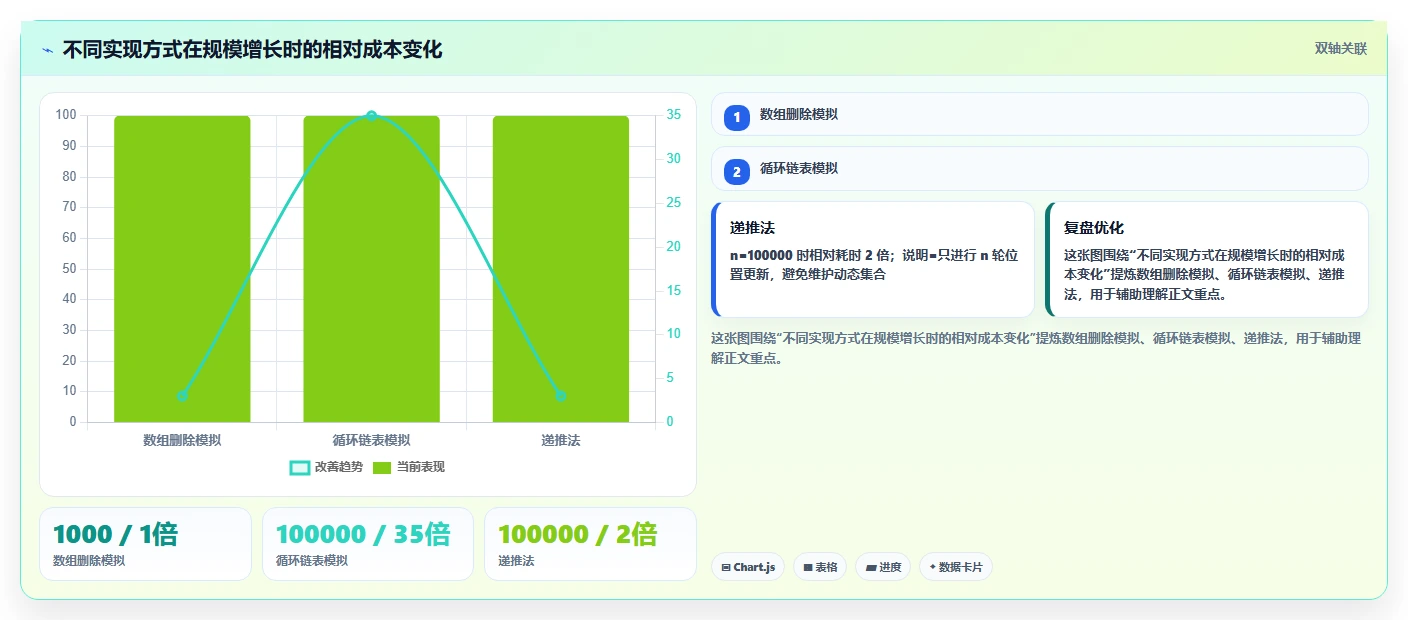Click the 进度 tag icon

[x=871, y=568]
